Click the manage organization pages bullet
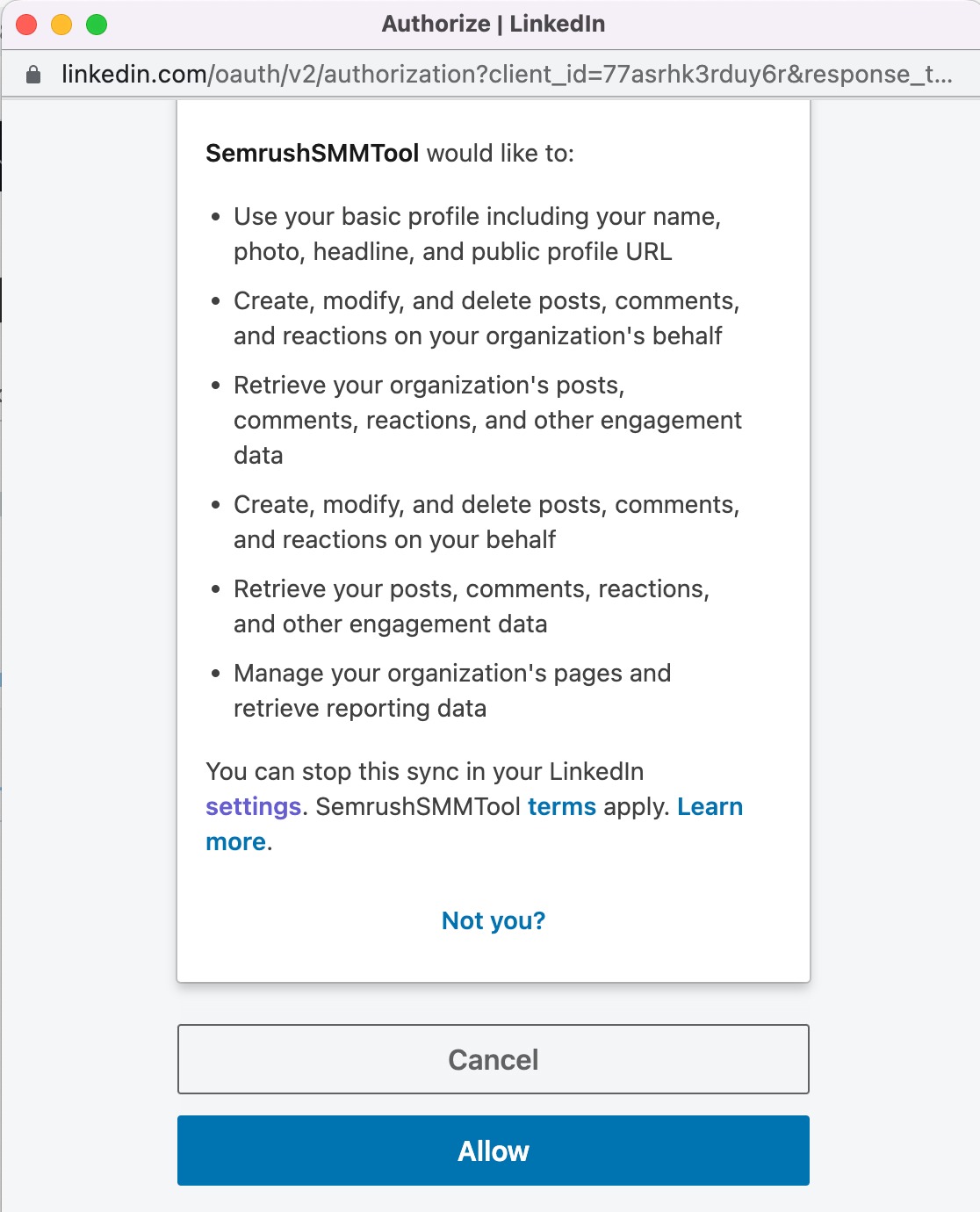The width and height of the screenshot is (980, 1212). (451, 689)
